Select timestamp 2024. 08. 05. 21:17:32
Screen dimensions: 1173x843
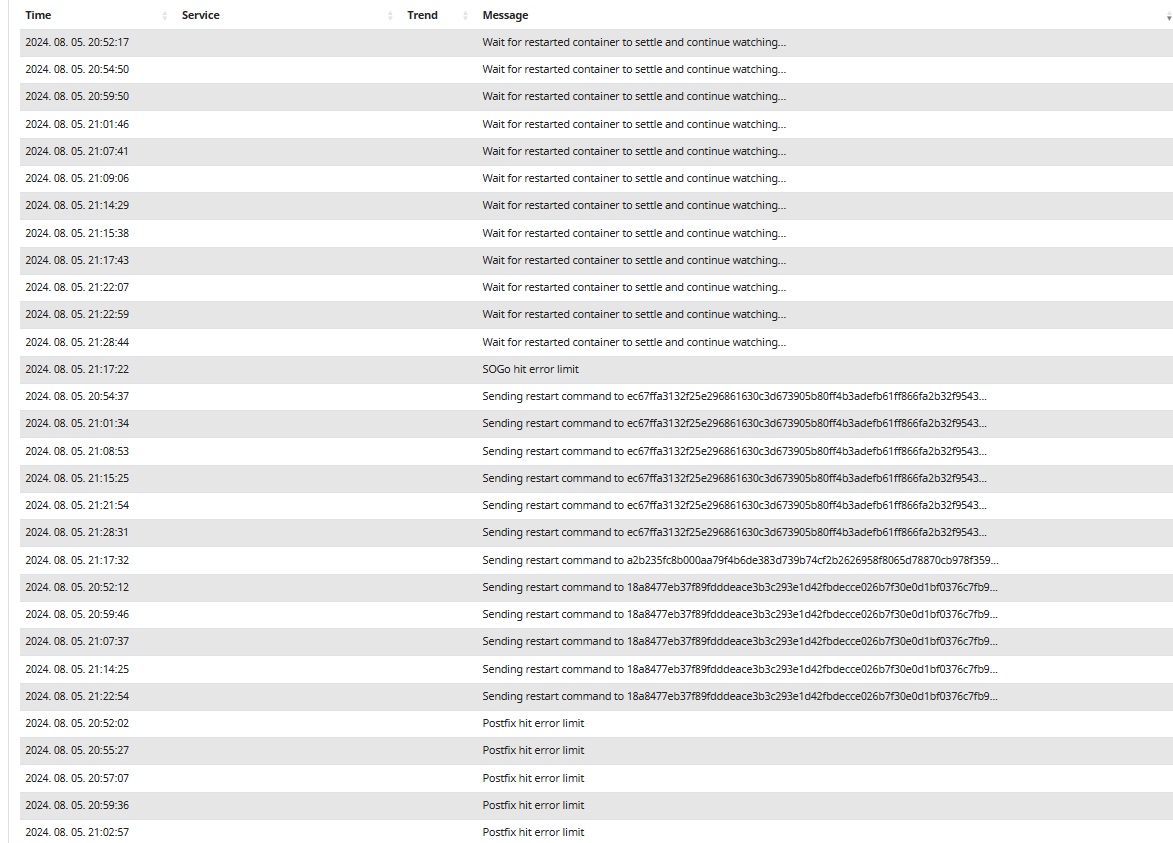click(x=77, y=560)
